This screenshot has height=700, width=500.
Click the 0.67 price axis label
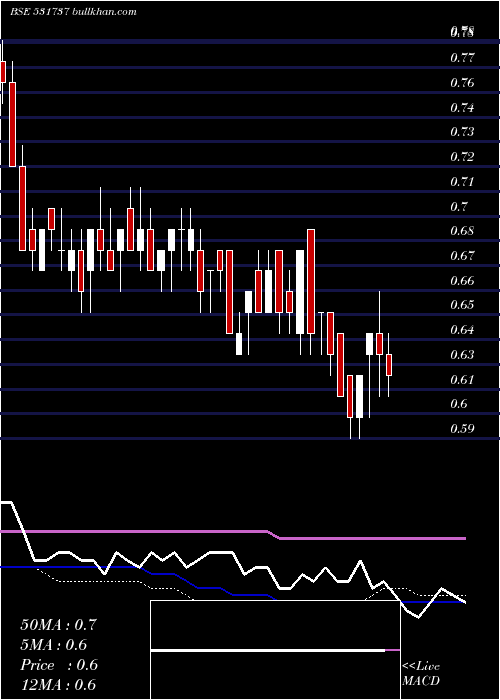click(x=462, y=255)
